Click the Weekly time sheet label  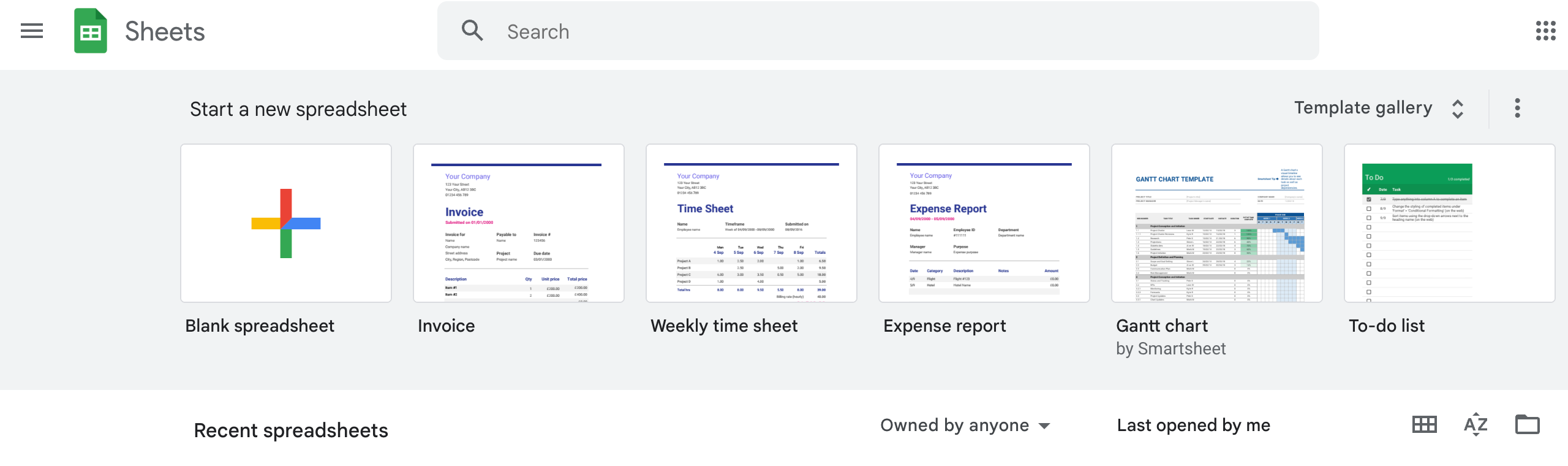point(724,326)
